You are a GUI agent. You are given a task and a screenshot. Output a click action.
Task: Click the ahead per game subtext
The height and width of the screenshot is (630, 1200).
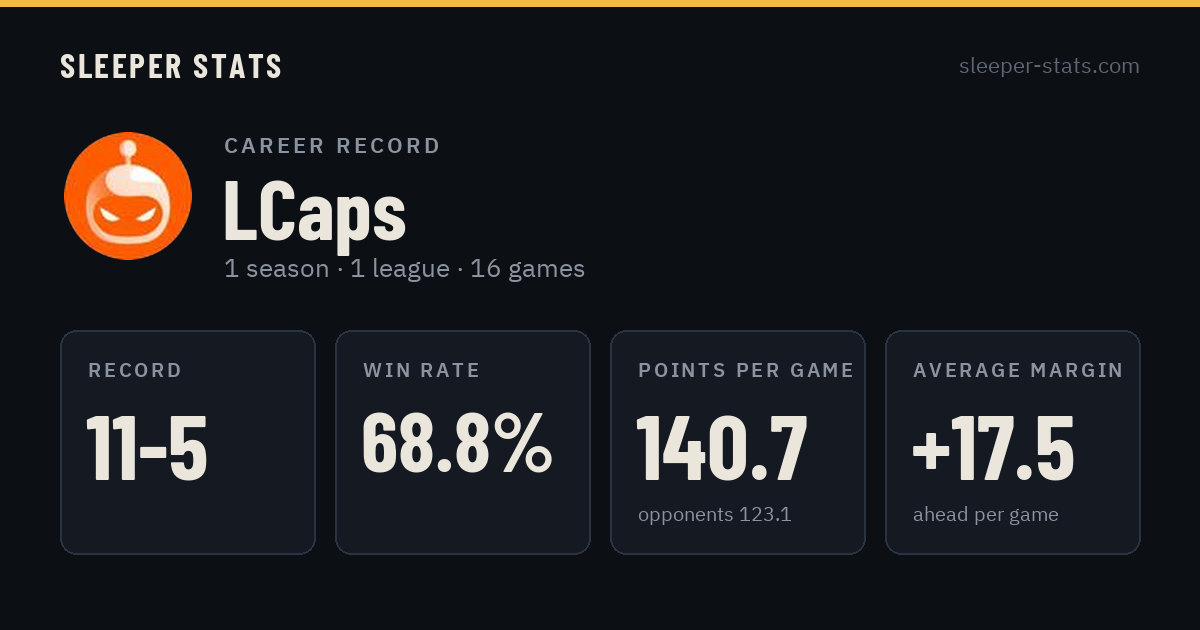pos(985,515)
